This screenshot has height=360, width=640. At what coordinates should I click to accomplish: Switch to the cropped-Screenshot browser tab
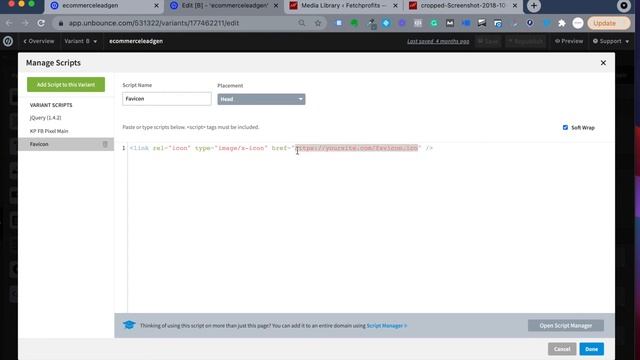click(462, 6)
